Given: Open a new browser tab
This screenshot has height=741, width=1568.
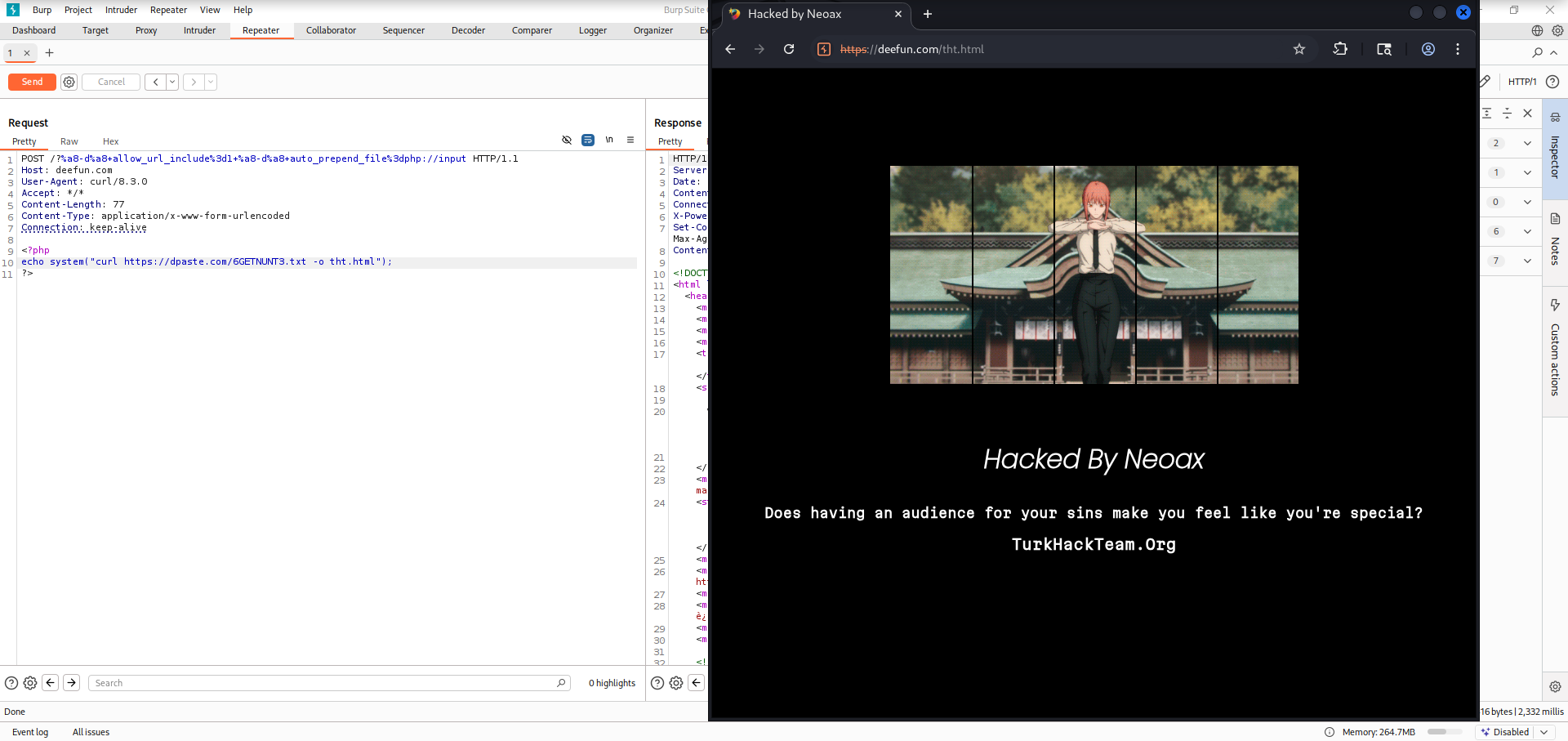Looking at the screenshot, I should coord(928,14).
